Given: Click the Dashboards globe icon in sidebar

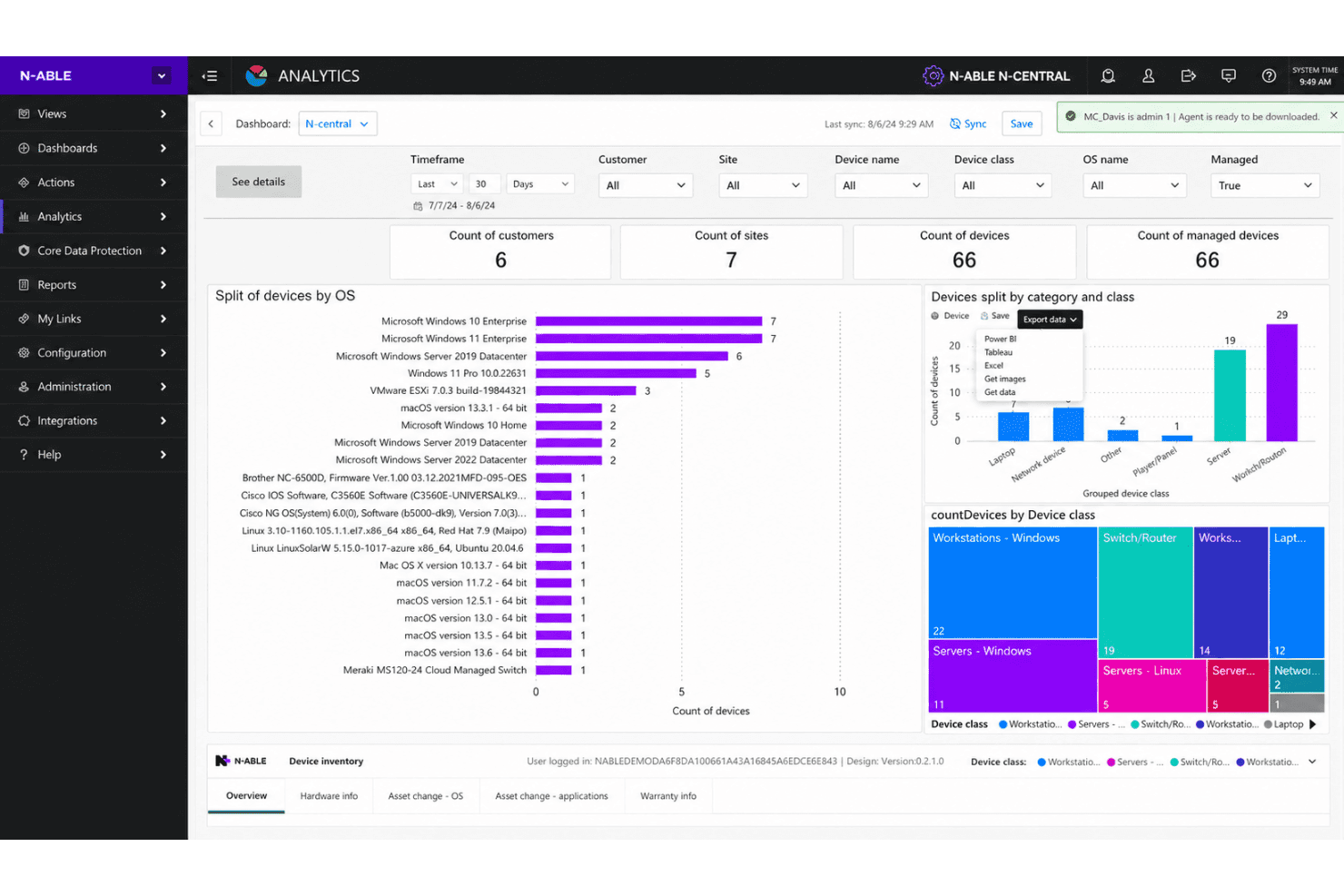Looking at the screenshot, I should click(24, 148).
